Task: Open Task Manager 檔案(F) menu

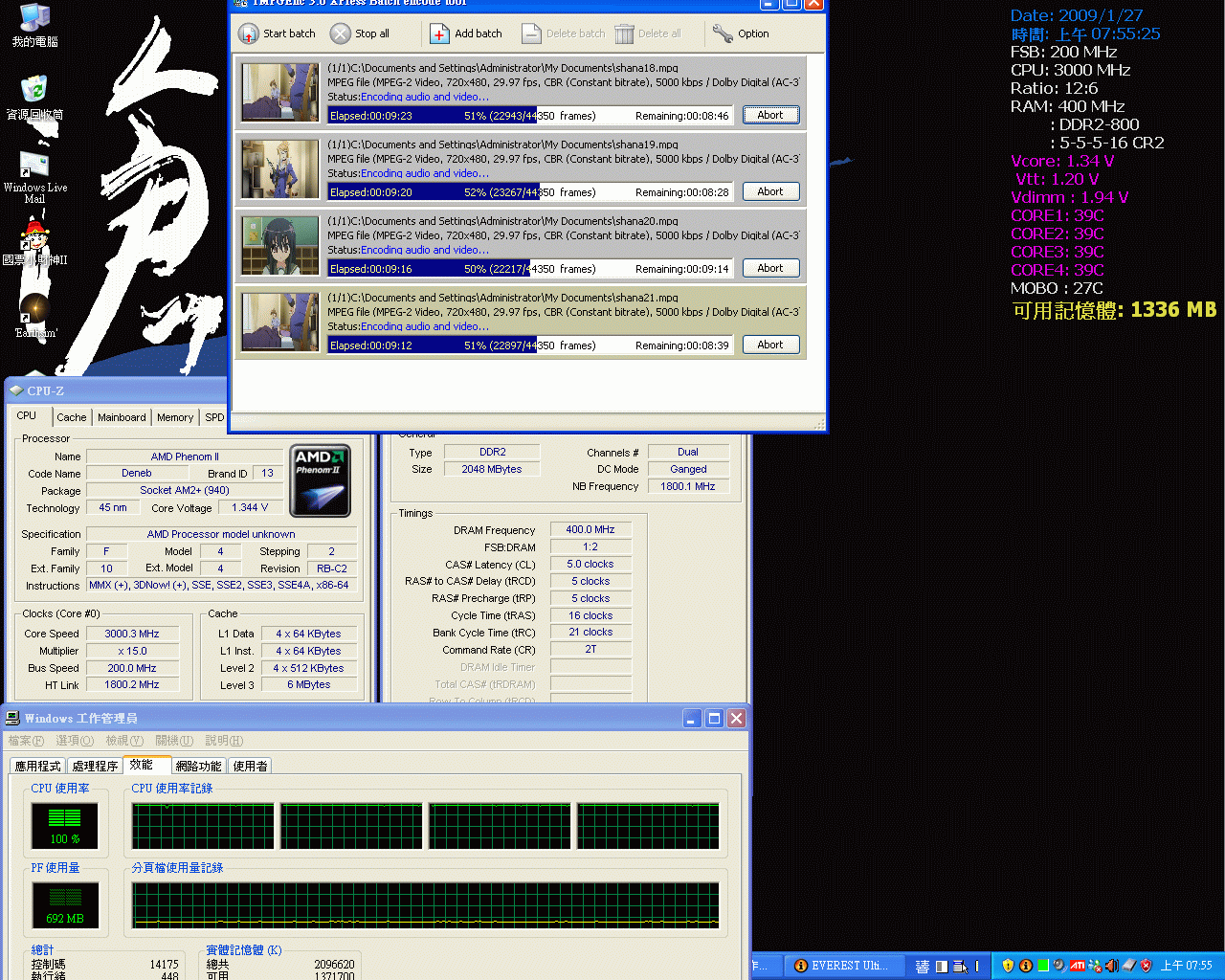Action: [26, 741]
